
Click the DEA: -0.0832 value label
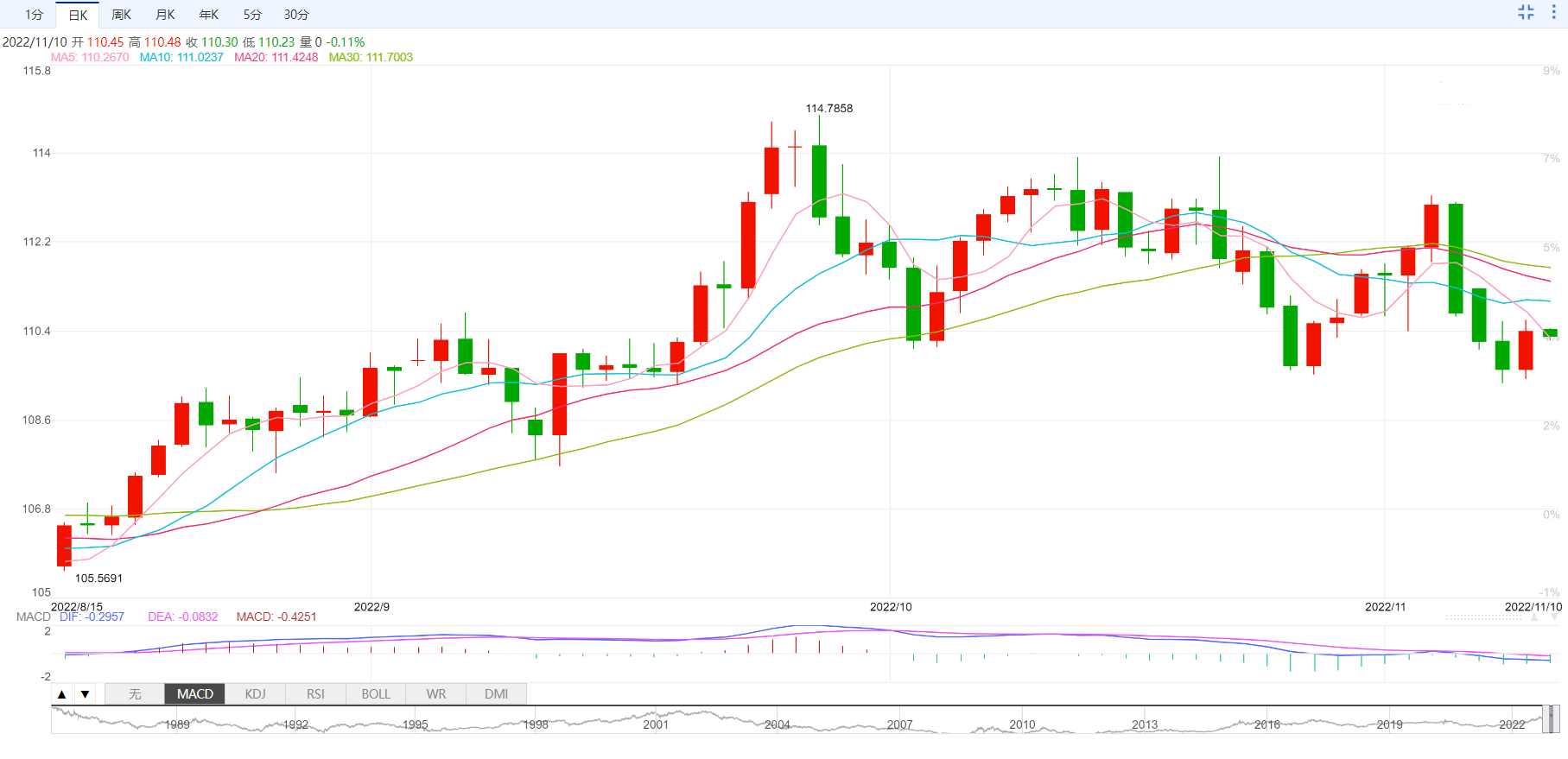coord(183,617)
